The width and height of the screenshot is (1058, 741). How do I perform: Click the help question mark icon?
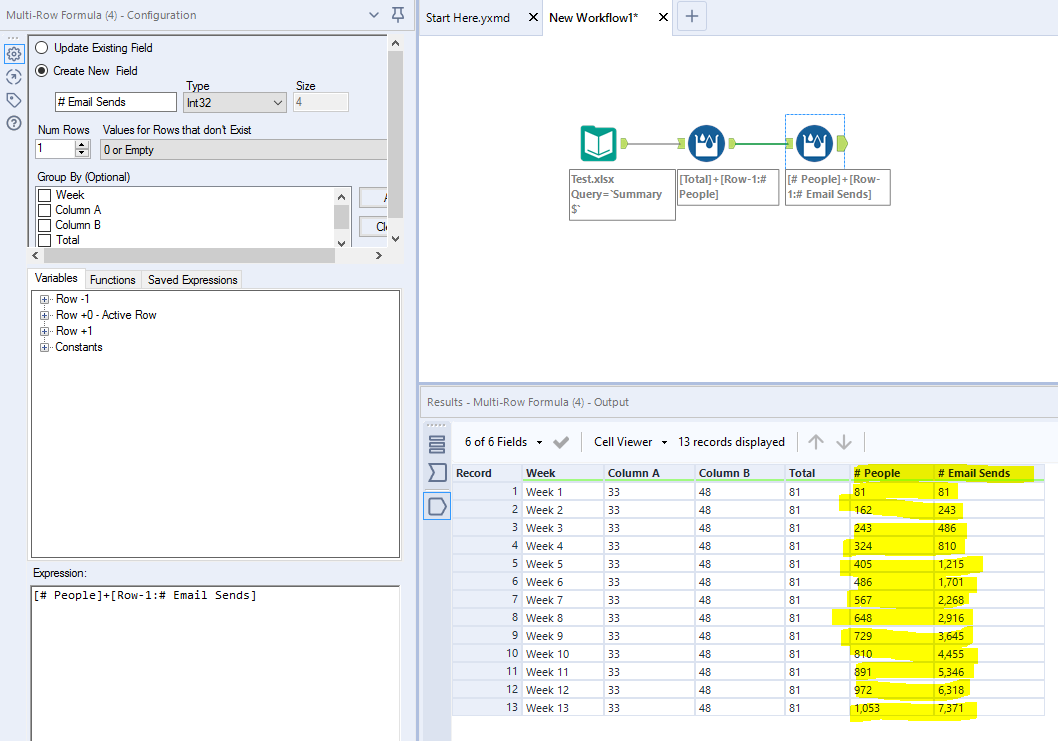tap(14, 123)
